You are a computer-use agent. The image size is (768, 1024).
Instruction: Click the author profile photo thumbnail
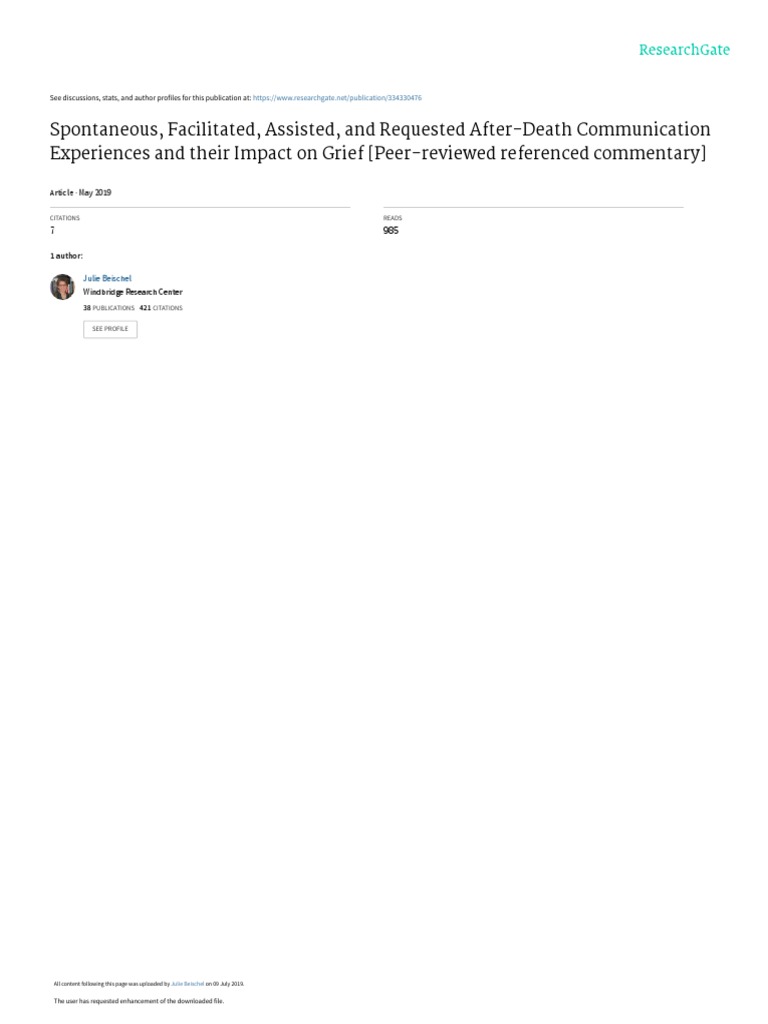click(63, 287)
